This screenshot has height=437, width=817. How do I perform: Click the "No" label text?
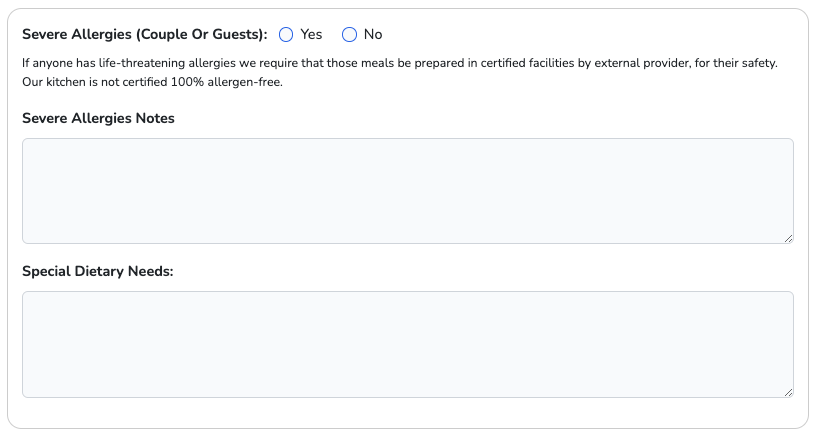click(x=373, y=34)
